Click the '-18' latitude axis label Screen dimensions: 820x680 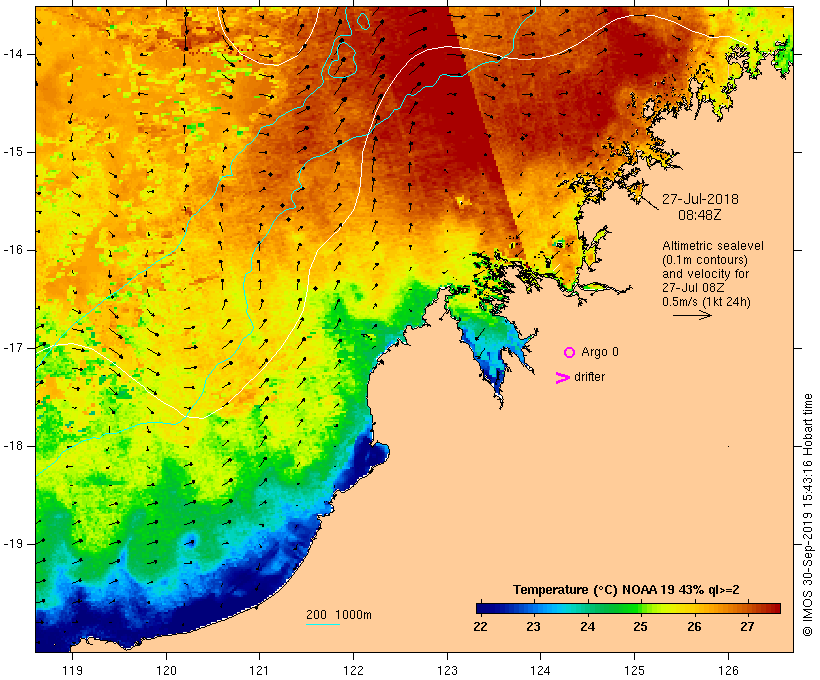click(12, 446)
